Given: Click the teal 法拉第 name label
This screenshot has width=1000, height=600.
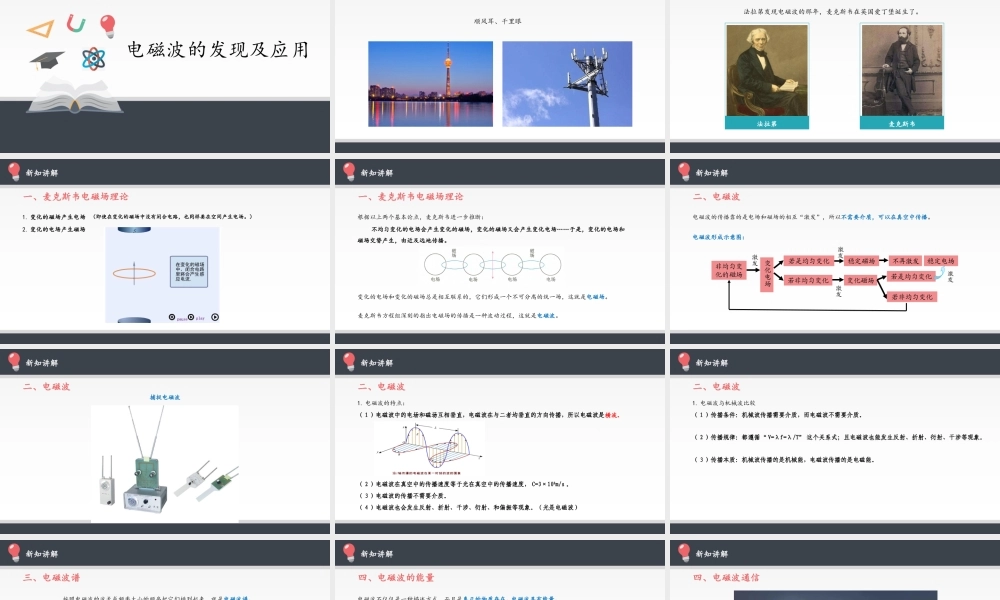Looking at the screenshot, I should (x=767, y=123).
